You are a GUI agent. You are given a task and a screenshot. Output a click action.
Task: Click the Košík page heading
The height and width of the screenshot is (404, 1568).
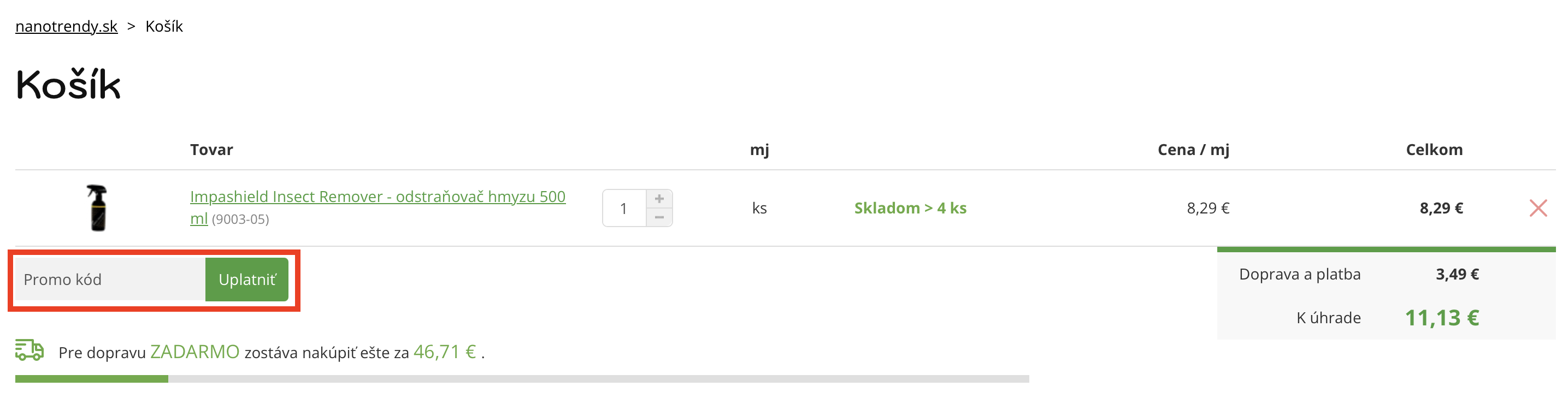point(69,84)
